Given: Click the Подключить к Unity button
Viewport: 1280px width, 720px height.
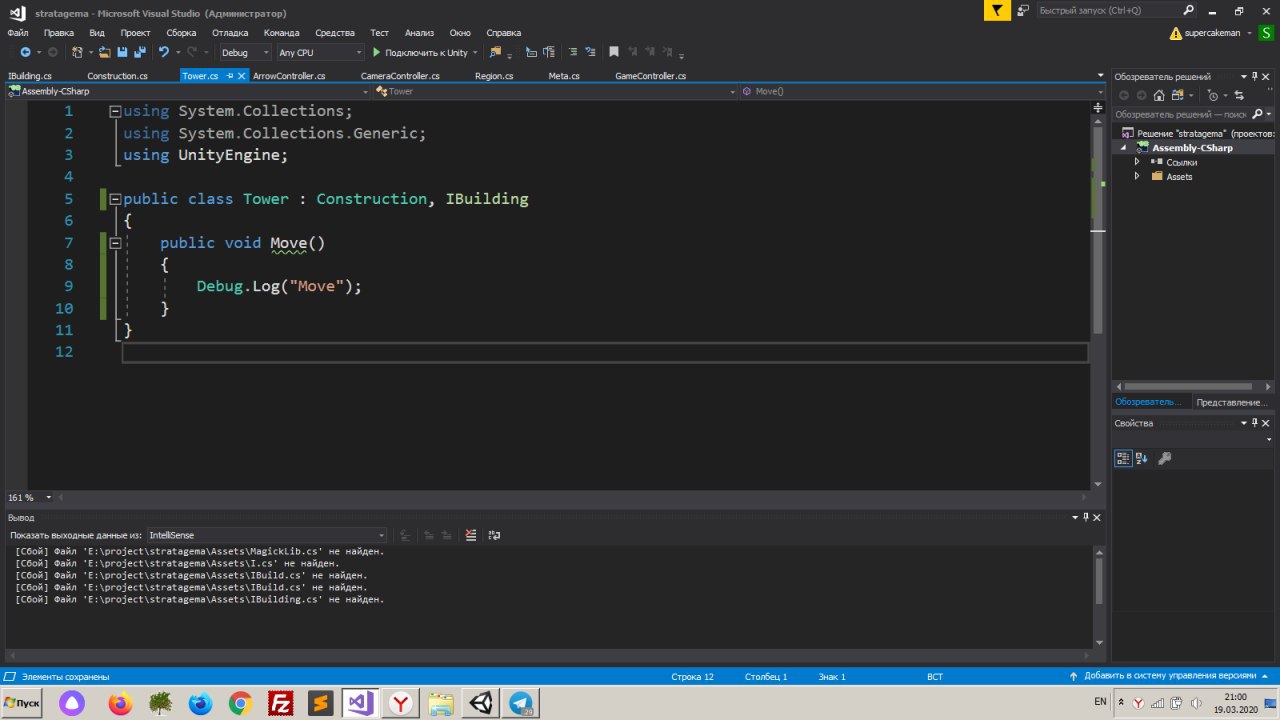Looking at the screenshot, I should pyautogui.click(x=420, y=52).
